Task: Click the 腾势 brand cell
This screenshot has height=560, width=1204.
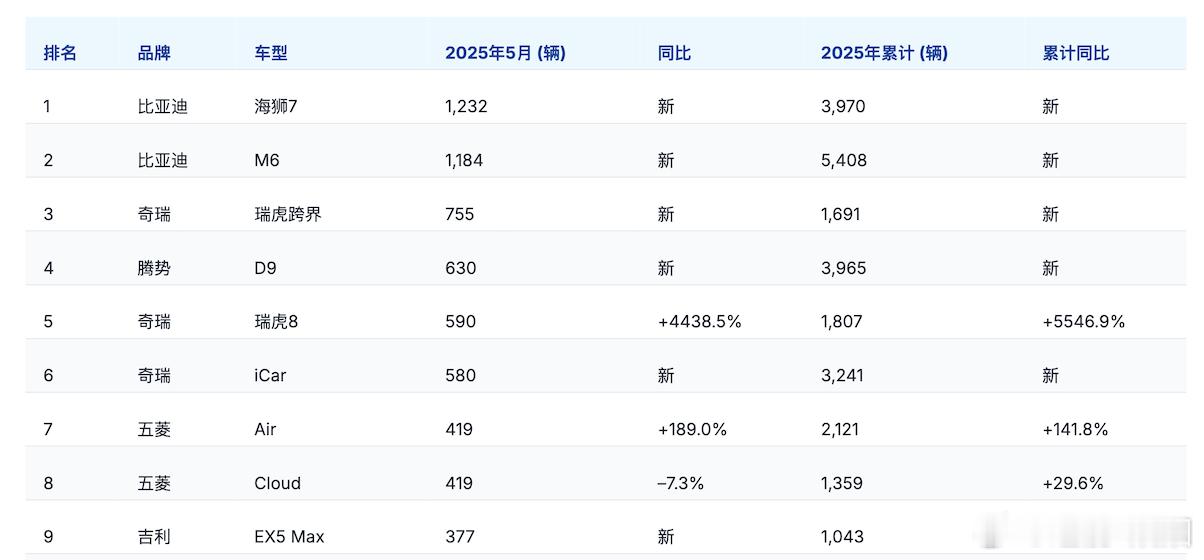Action: [x=154, y=268]
